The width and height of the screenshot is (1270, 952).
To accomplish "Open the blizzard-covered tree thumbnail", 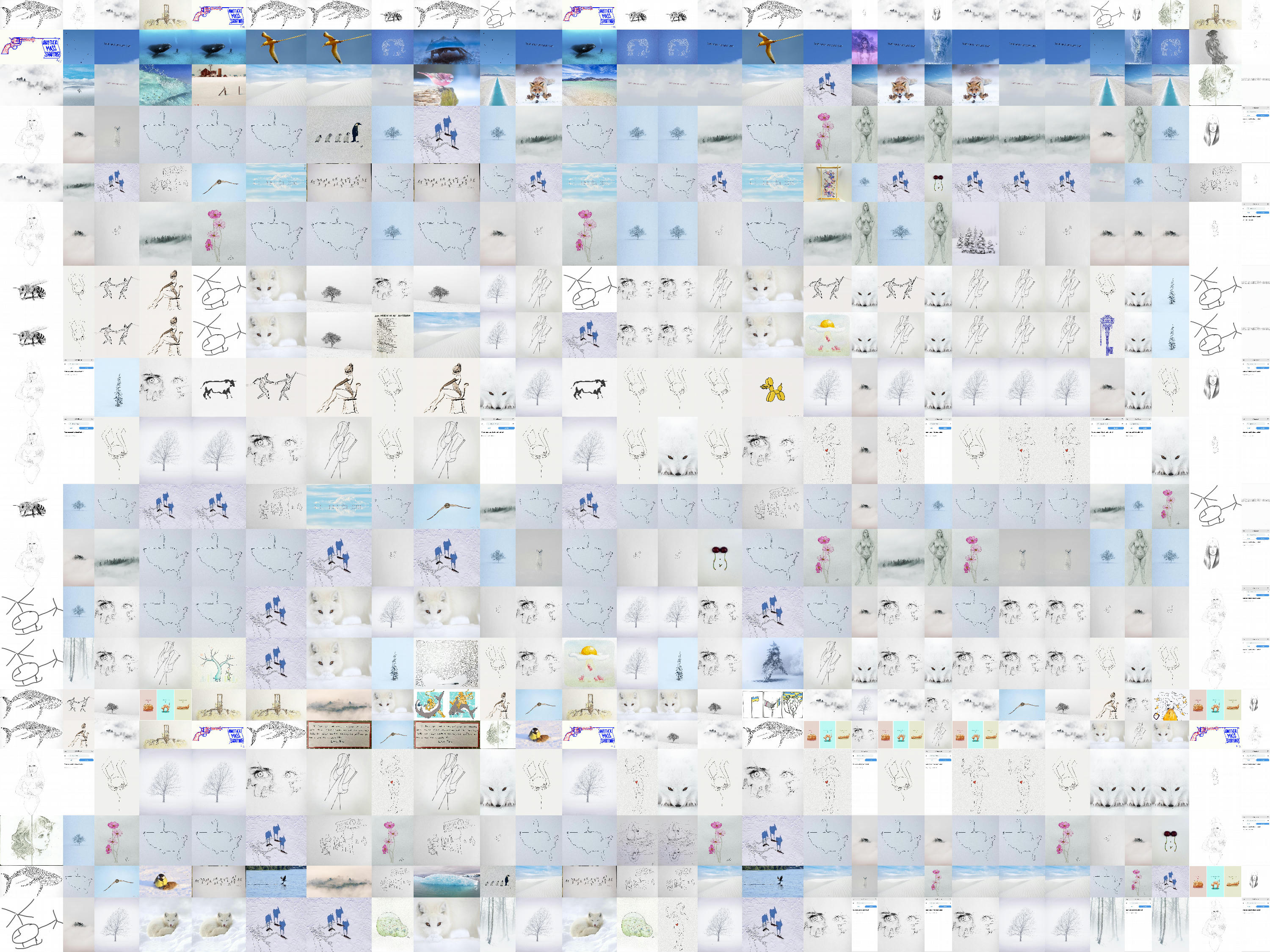I will [773, 663].
